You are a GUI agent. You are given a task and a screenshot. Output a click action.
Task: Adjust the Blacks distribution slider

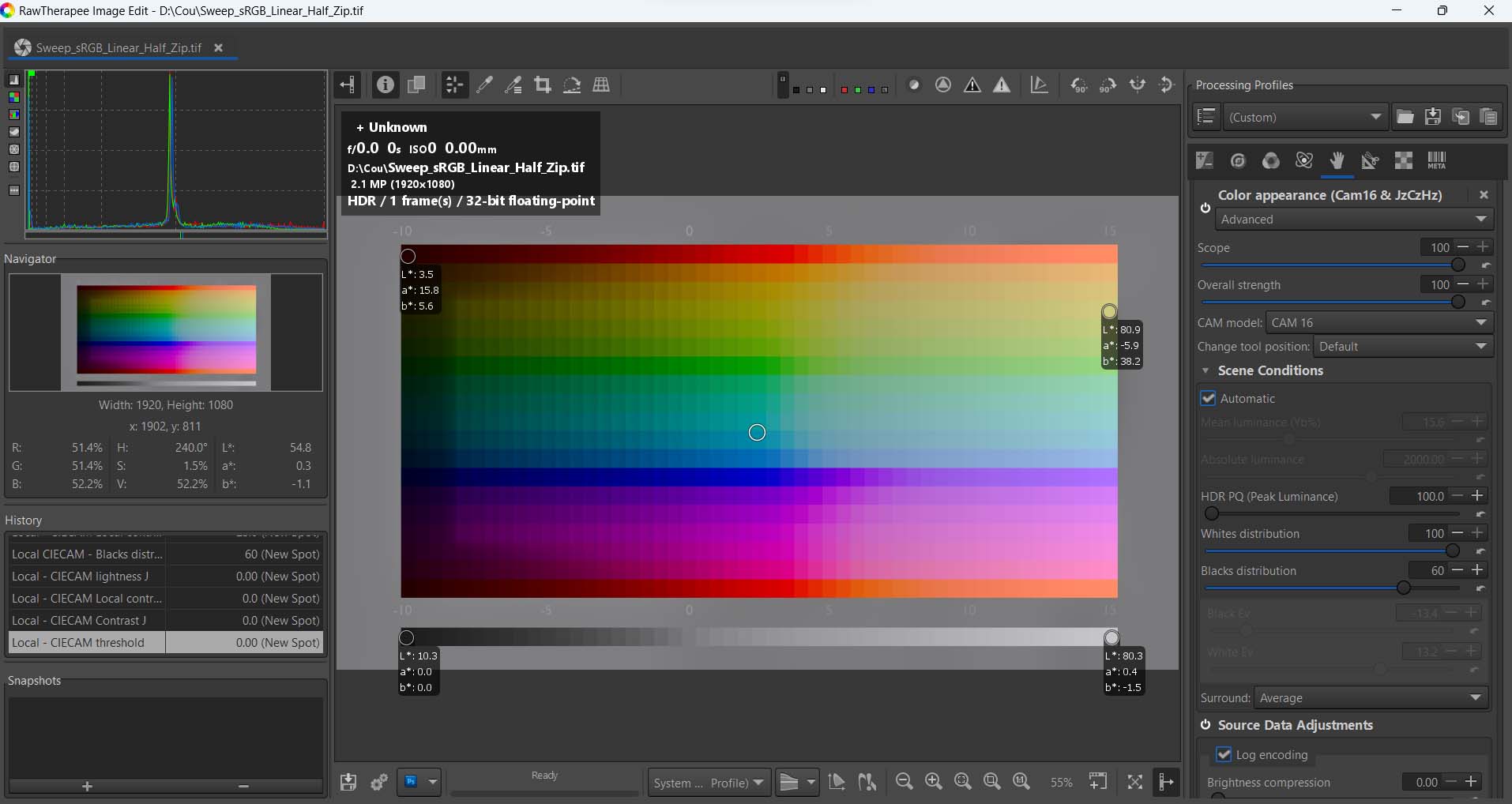pyautogui.click(x=1404, y=588)
